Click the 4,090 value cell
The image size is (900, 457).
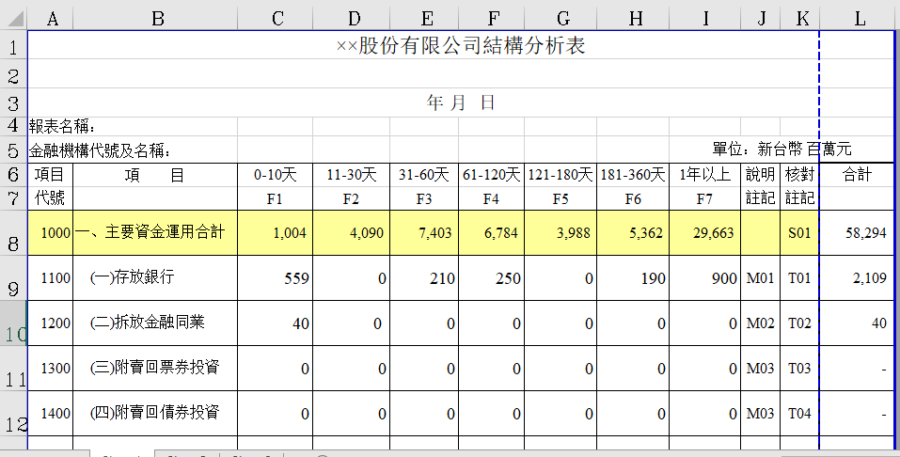tap(351, 233)
